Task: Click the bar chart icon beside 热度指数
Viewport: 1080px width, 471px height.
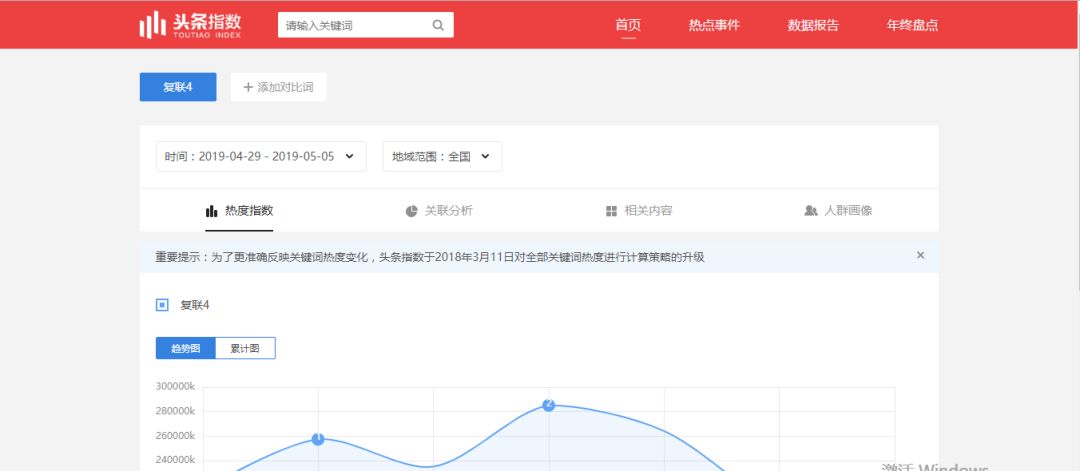Action: [x=211, y=211]
